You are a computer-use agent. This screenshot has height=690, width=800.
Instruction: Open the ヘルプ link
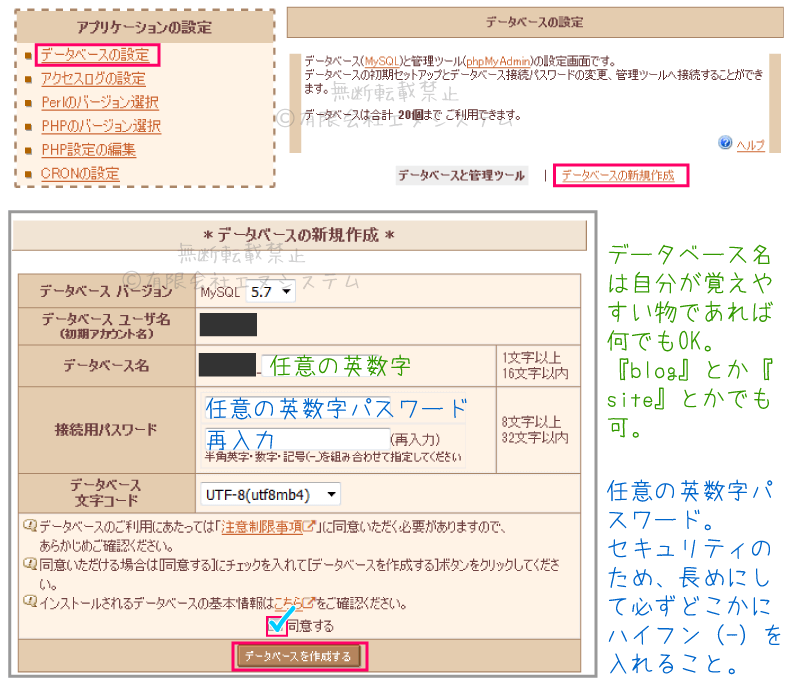tap(751, 145)
